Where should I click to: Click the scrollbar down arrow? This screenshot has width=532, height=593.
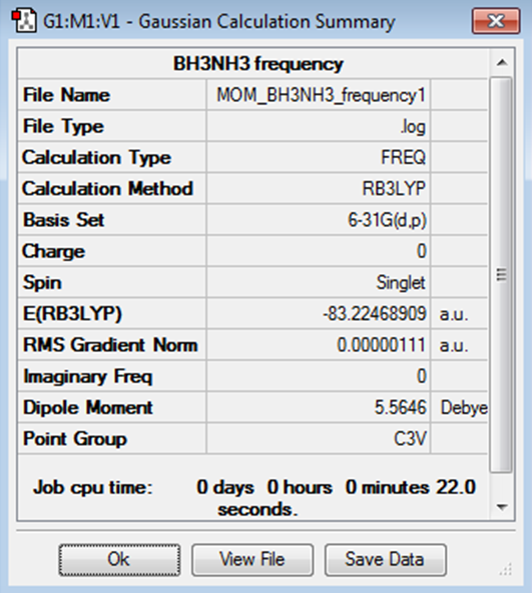(x=502, y=506)
